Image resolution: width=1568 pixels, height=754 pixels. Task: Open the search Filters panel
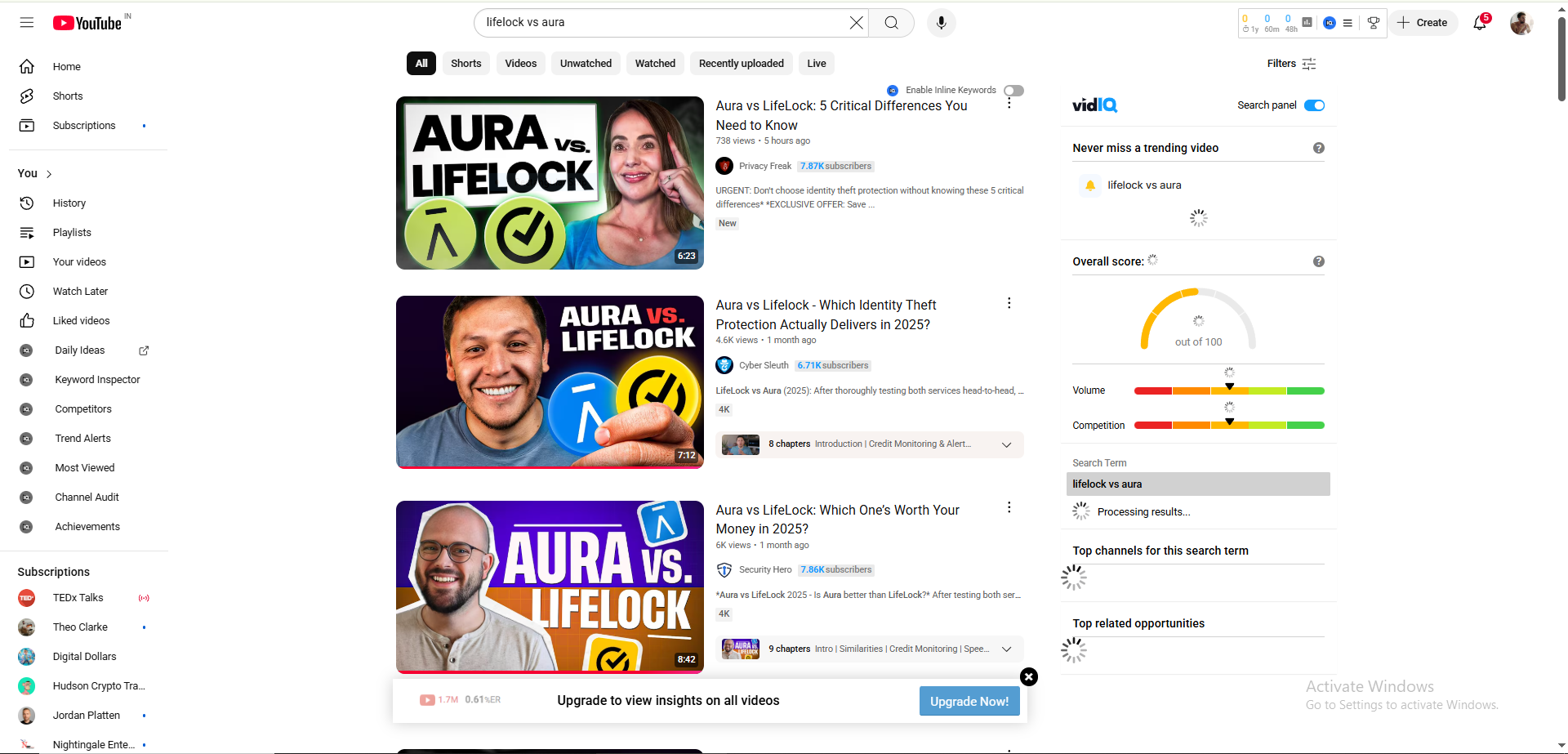(x=1291, y=64)
